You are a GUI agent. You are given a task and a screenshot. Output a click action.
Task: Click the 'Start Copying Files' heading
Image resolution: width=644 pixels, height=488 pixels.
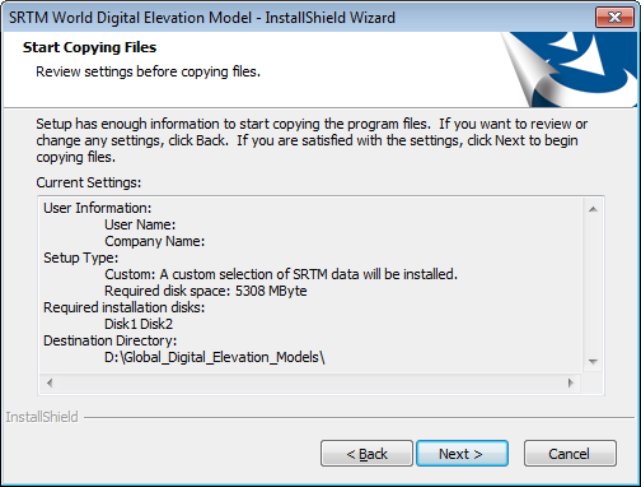tap(89, 47)
